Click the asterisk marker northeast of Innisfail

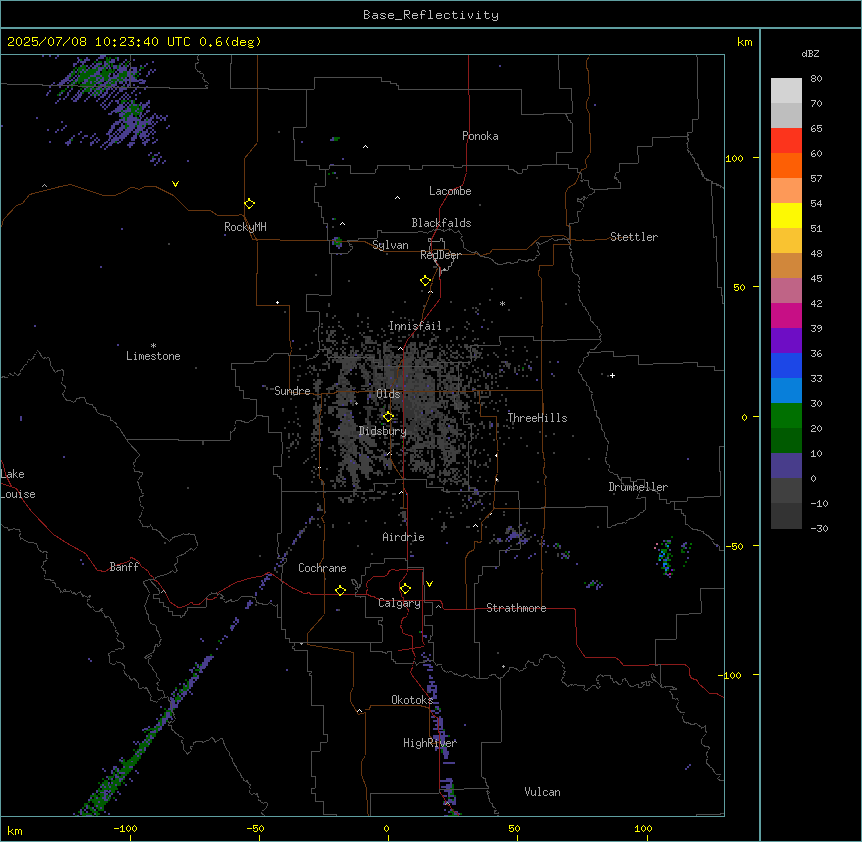tap(502, 303)
